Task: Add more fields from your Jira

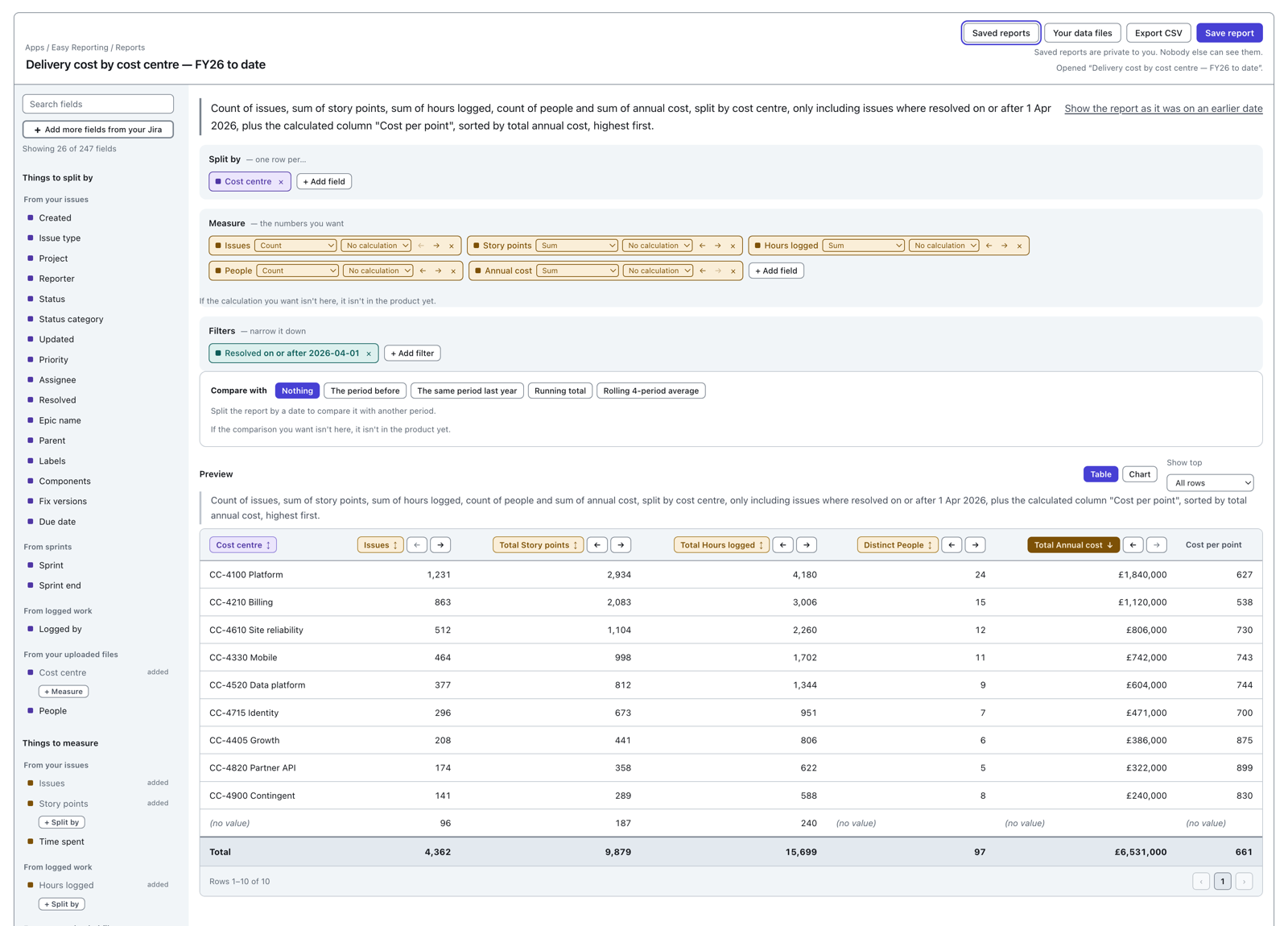Action: (x=98, y=130)
